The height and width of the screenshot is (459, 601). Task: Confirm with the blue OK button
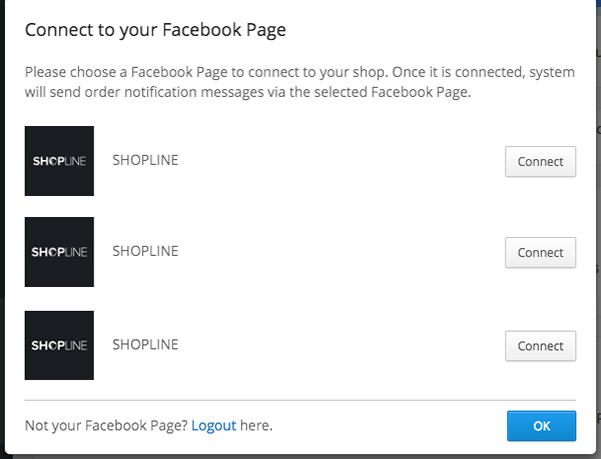pos(541,426)
